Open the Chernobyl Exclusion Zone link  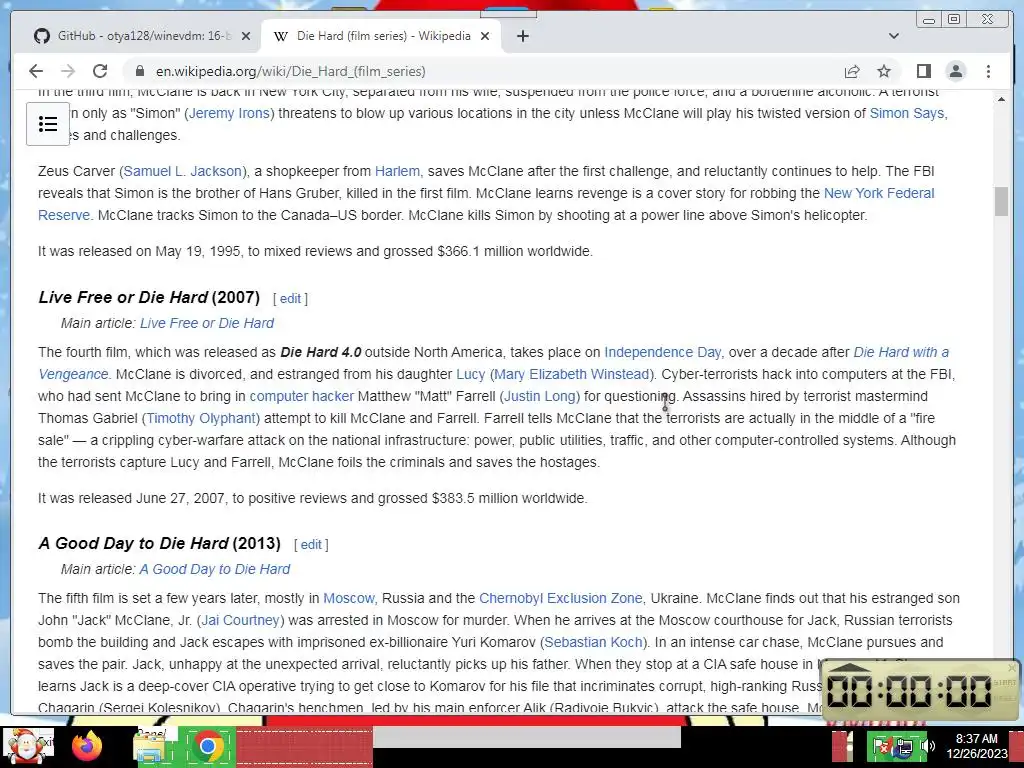pyautogui.click(x=561, y=598)
